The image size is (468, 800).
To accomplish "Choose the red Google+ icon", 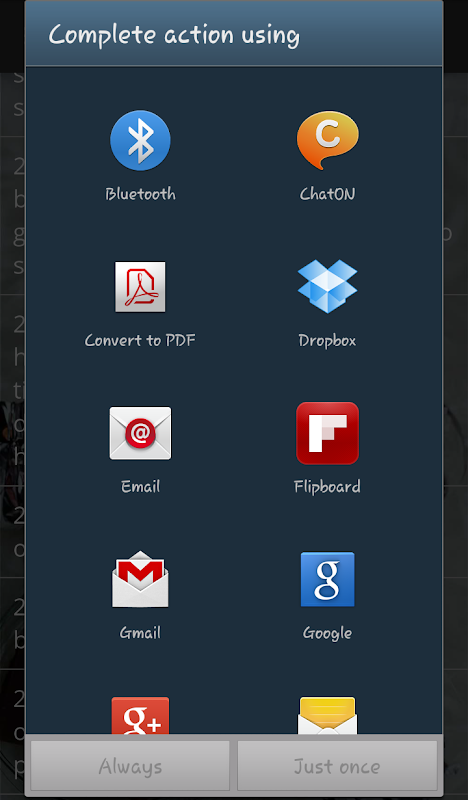I will point(140,716).
